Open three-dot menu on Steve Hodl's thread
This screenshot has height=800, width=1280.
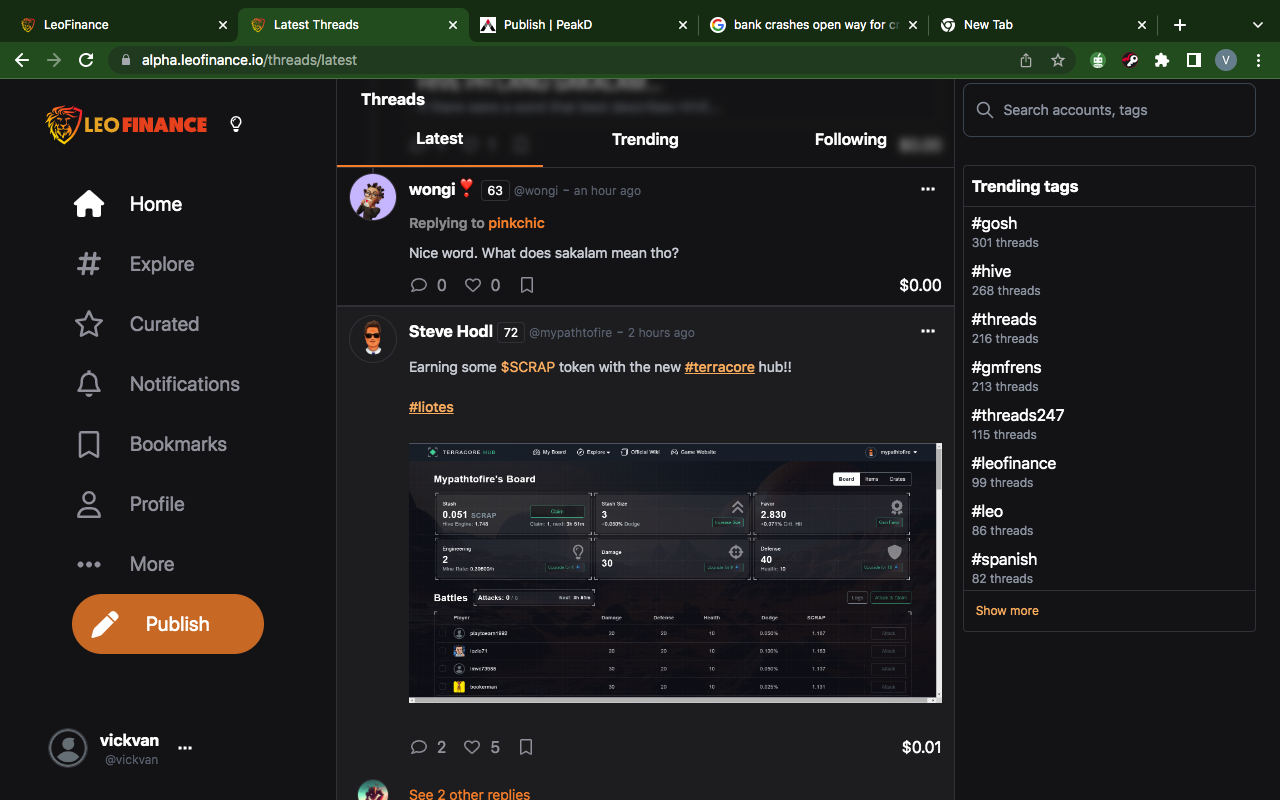928,331
